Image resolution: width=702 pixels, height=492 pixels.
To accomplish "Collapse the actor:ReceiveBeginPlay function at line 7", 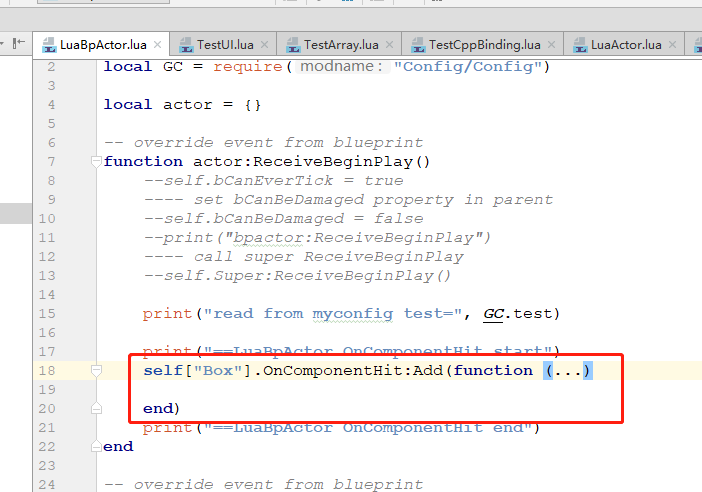I will [96, 162].
